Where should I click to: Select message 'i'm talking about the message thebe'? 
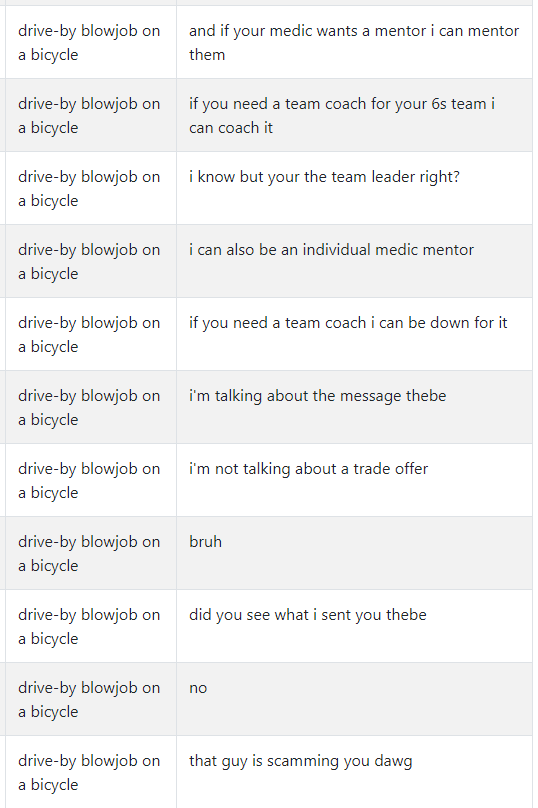[x=317, y=396]
